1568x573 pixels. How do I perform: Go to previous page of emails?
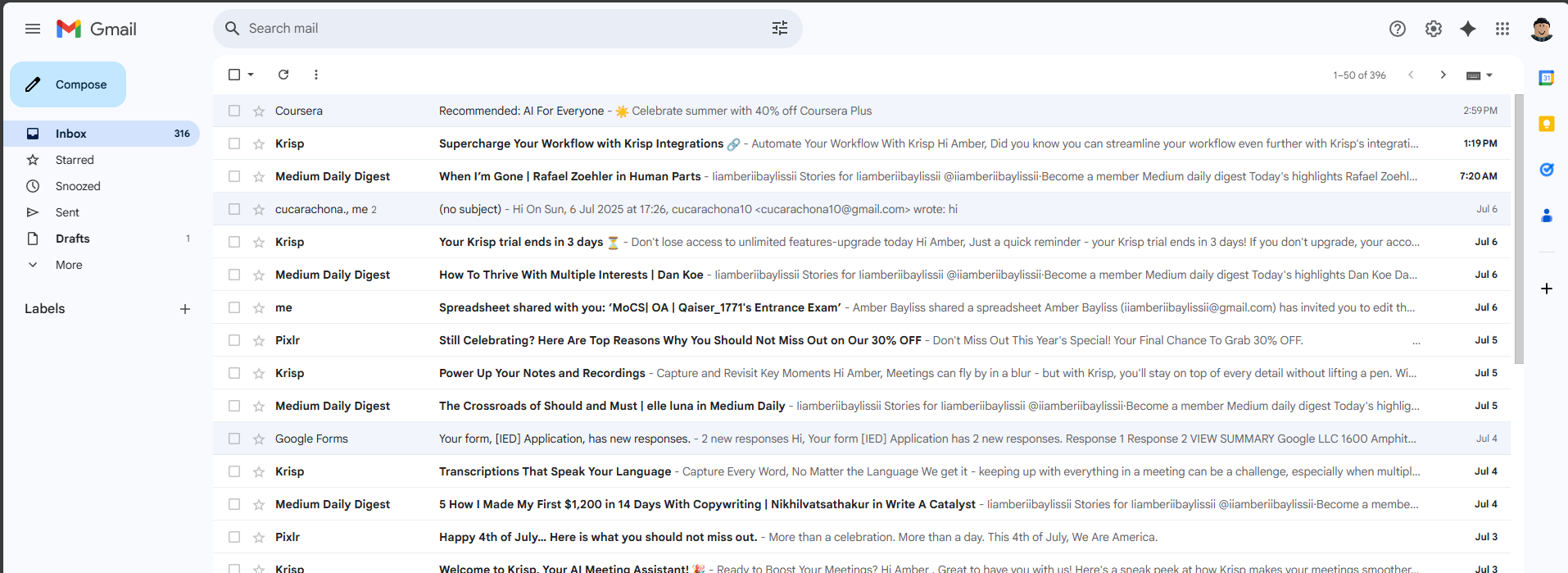point(1411,75)
